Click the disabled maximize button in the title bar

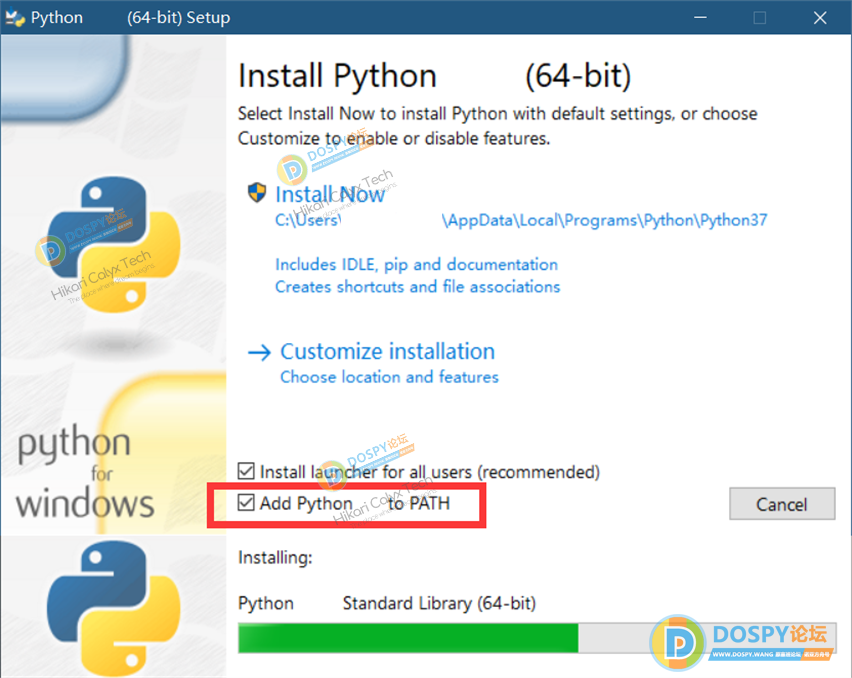[x=760, y=18]
